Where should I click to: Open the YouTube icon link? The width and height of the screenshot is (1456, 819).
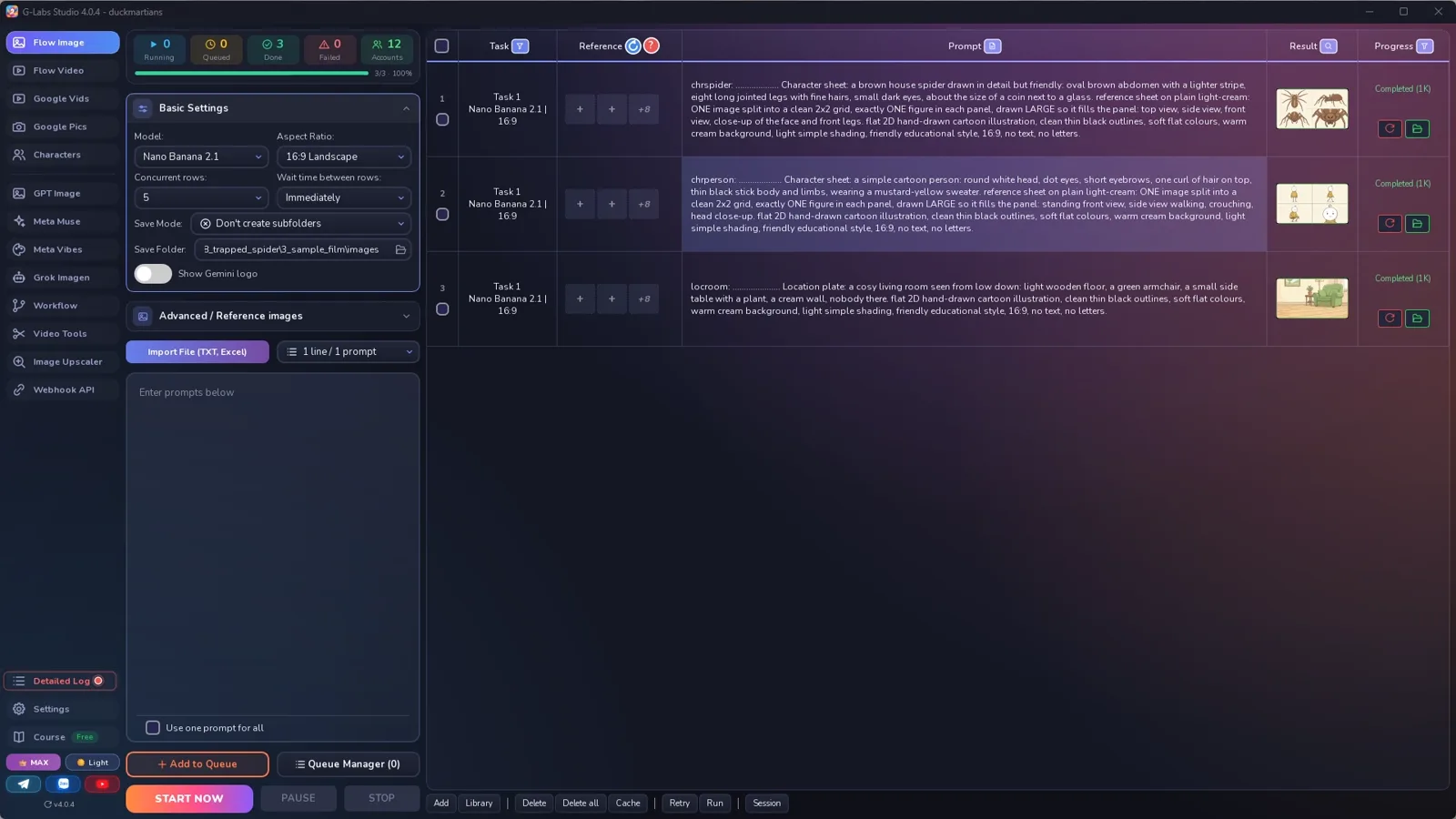[x=102, y=784]
